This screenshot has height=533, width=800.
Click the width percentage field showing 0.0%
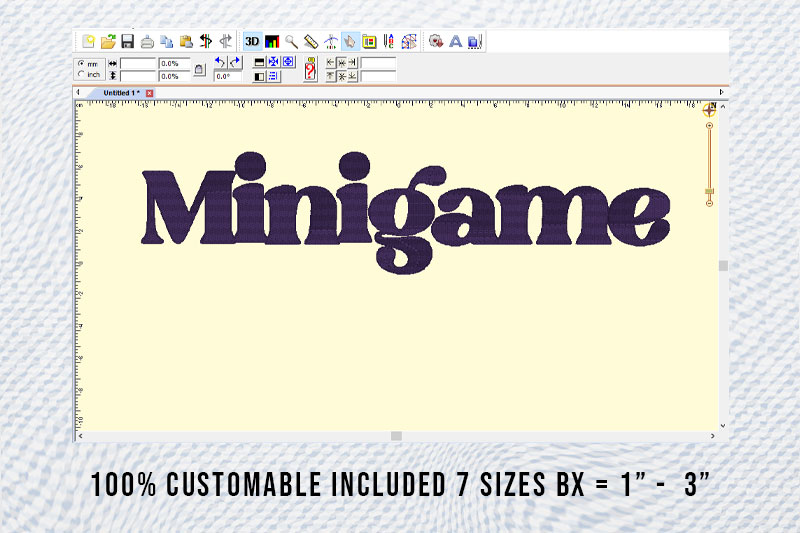tap(174, 64)
